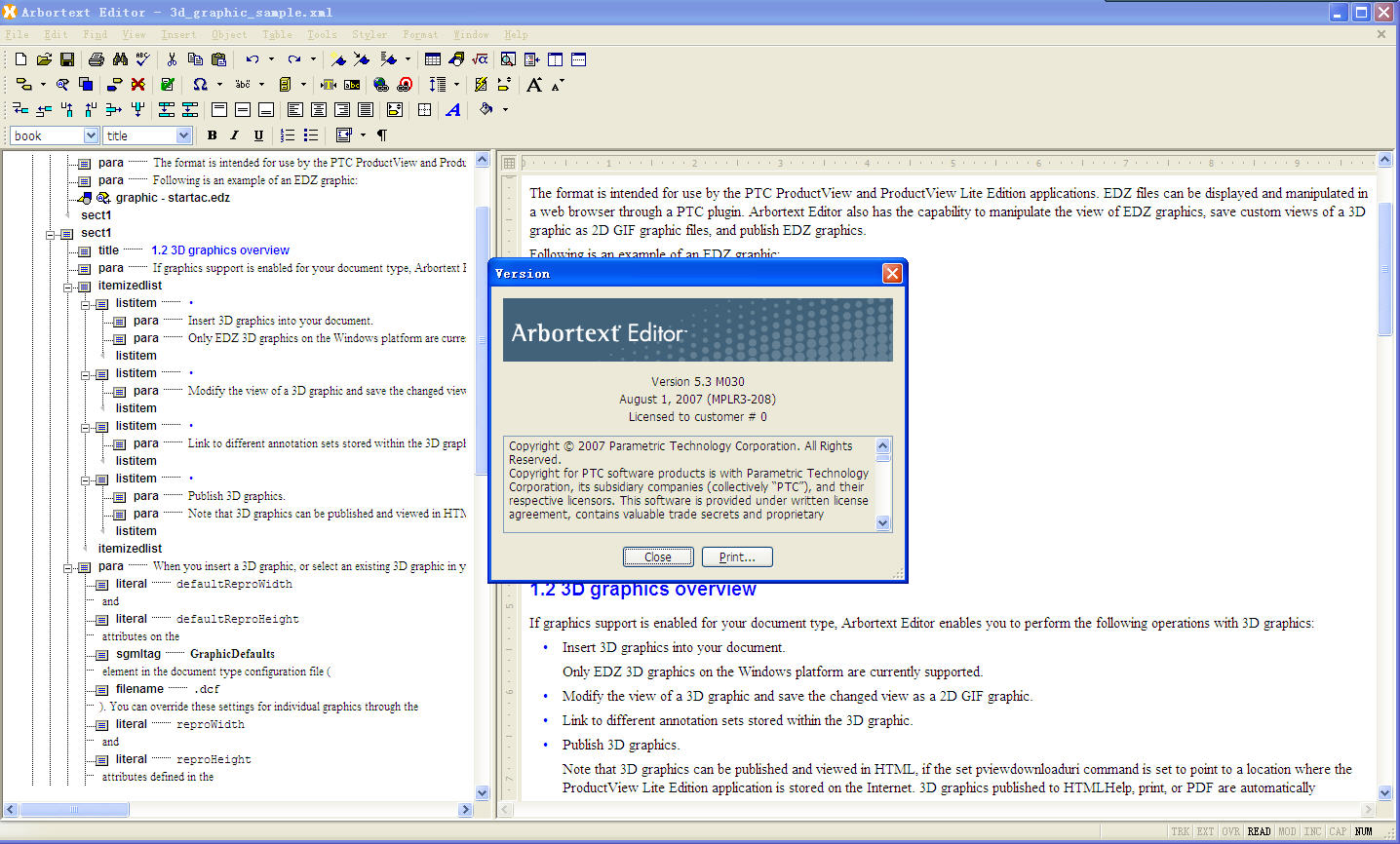1400x844 pixels.
Task: Open the Undo history dropdown arrow
Action: [x=271, y=59]
